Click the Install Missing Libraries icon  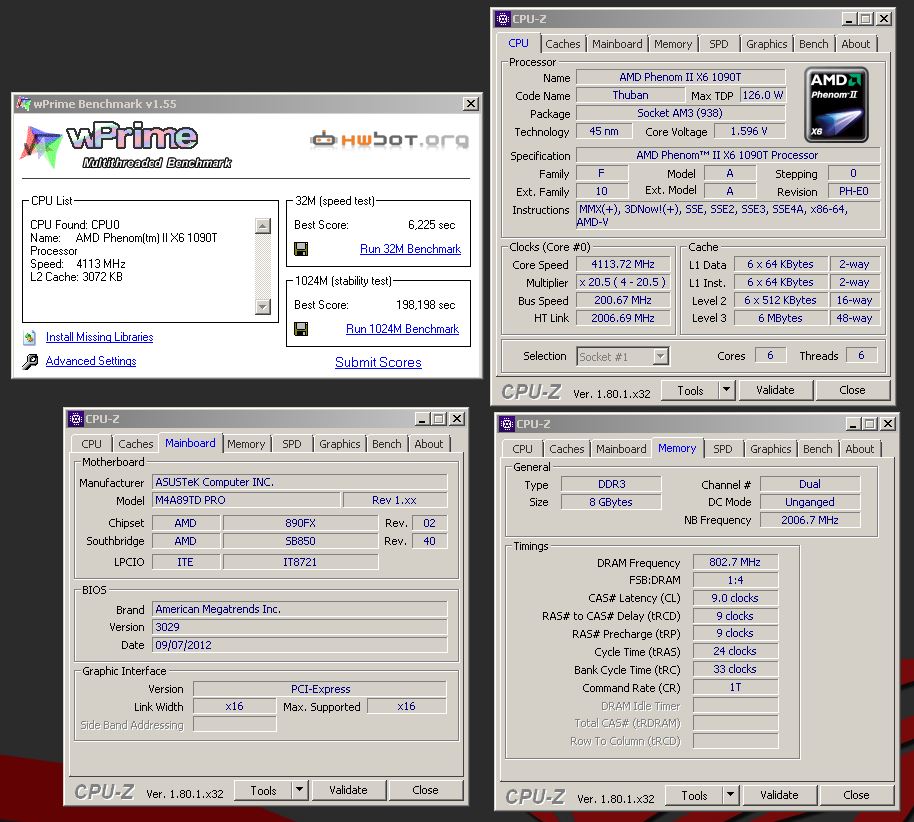[x=29, y=337]
